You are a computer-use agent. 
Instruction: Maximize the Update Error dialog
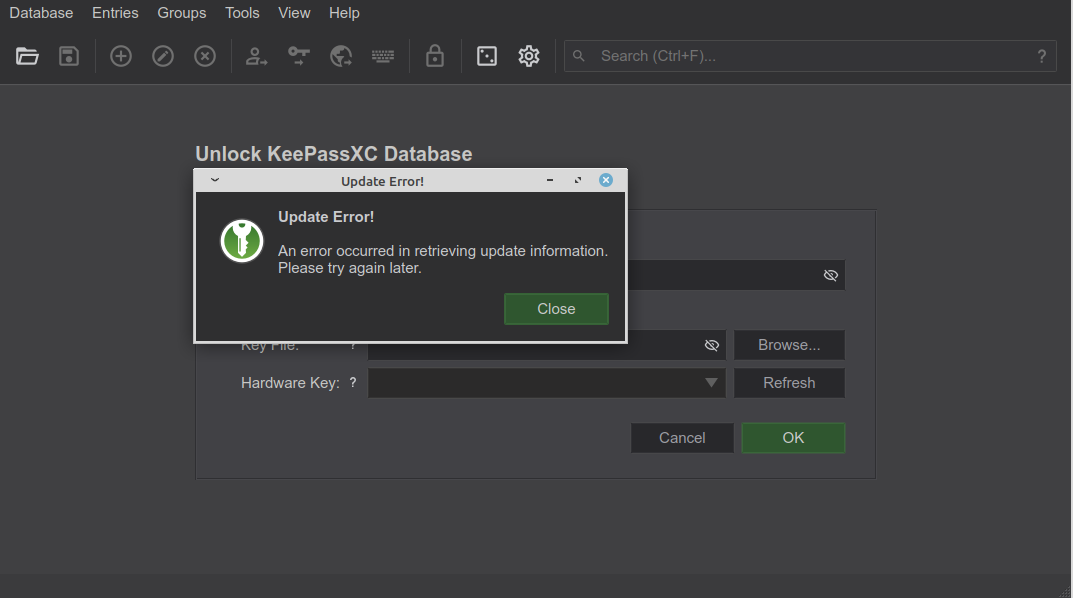pyautogui.click(x=578, y=180)
